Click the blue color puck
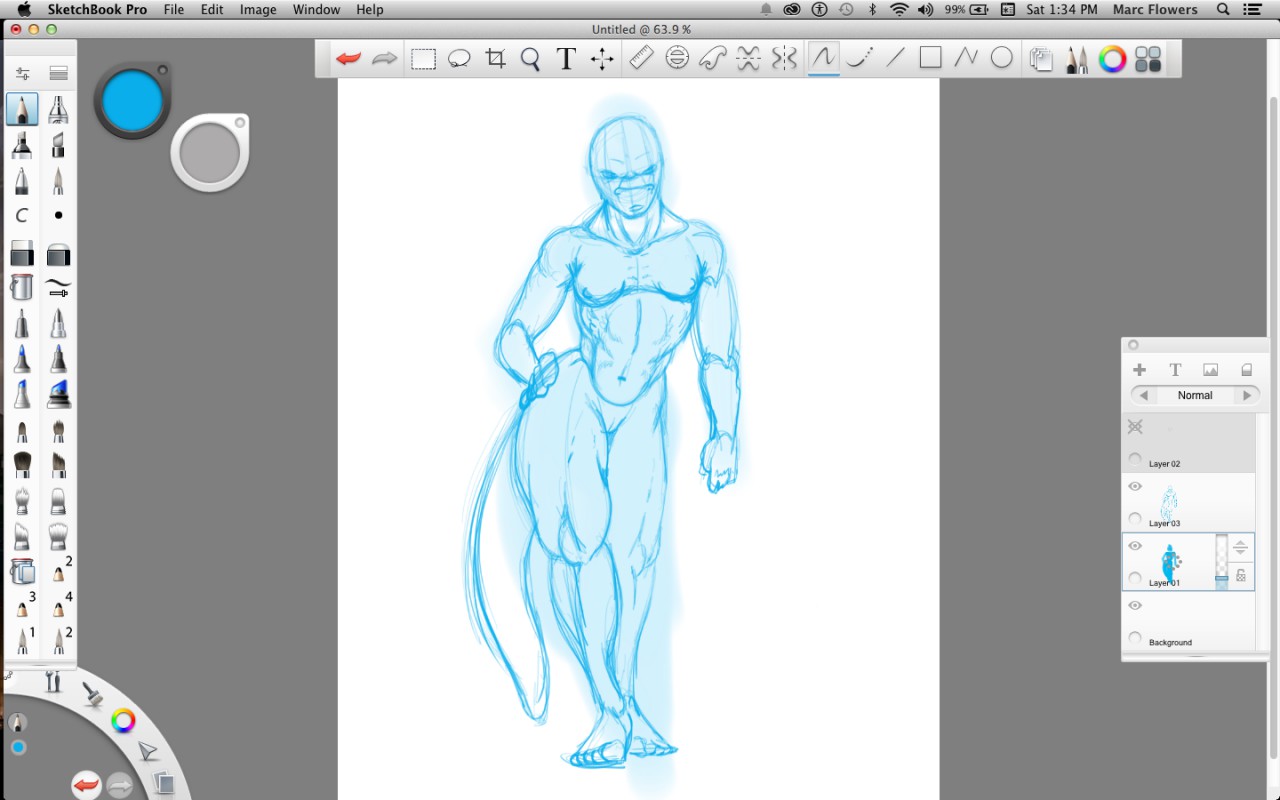 tap(132, 101)
